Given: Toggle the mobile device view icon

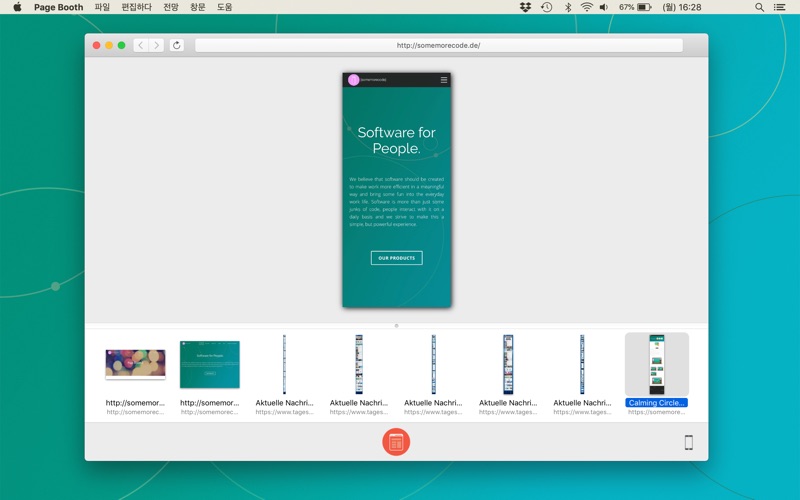Looking at the screenshot, I should [x=688, y=442].
